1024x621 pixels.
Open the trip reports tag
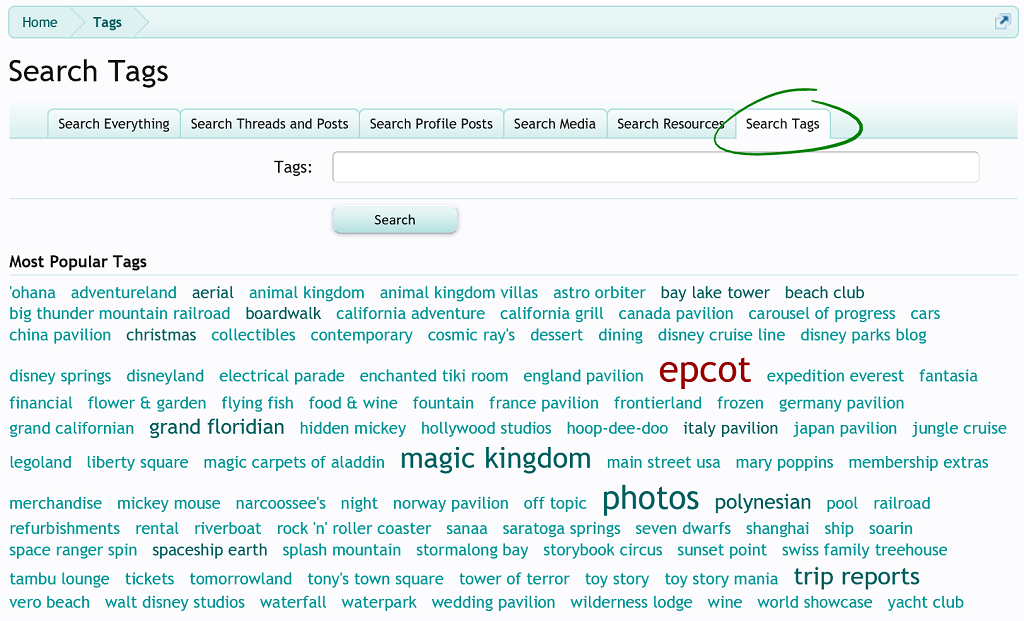pos(856,576)
